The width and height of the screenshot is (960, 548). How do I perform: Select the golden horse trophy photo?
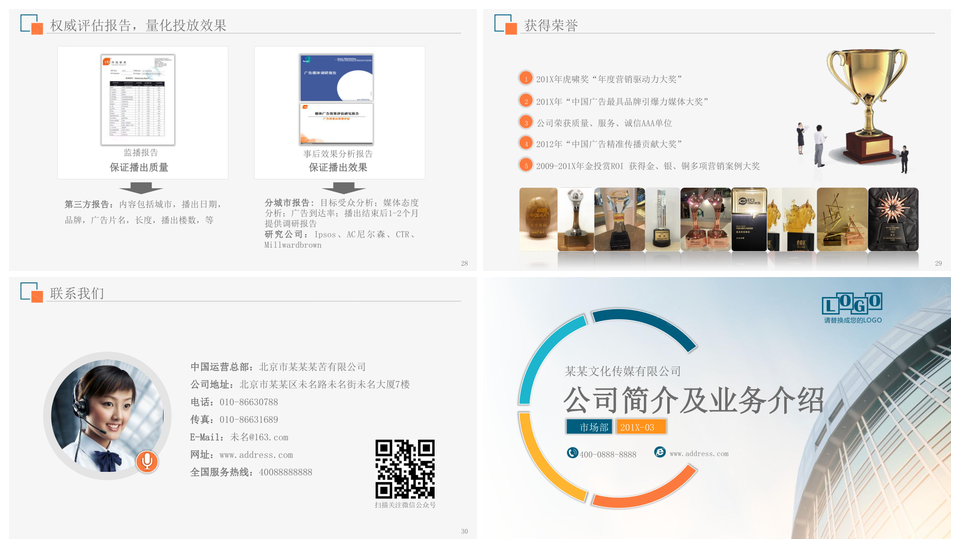(791, 219)
